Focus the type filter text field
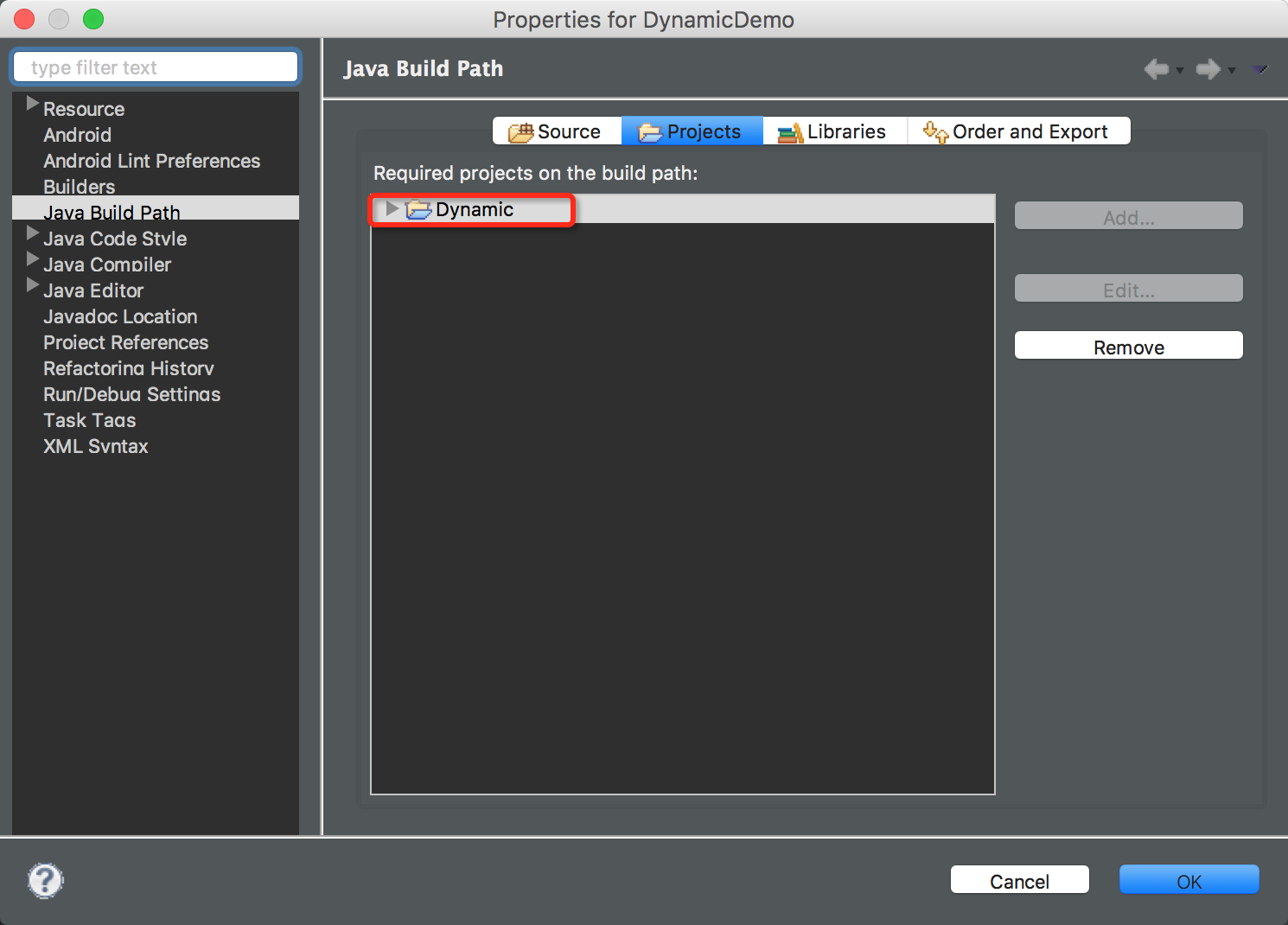1288x925 pixels. point(156,67)
